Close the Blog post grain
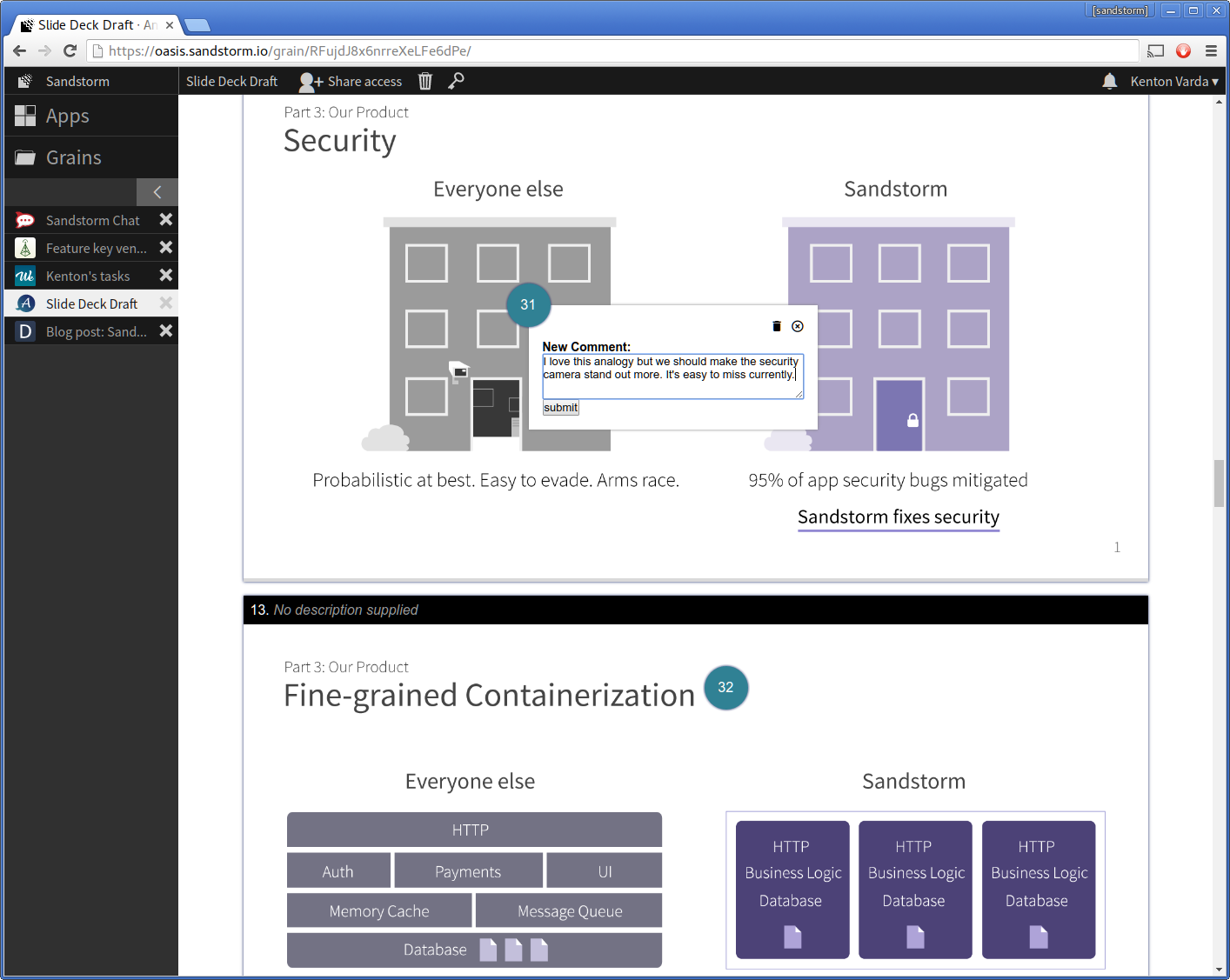The image size is (1230, 980). pyautogui.click(x=166, y=331)
